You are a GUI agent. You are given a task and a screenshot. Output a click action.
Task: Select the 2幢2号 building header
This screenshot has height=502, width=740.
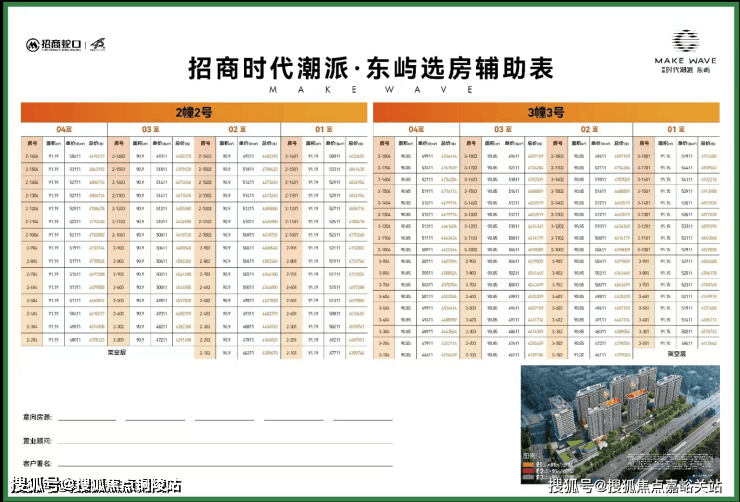pyautogui.click(x=194, y=112)
